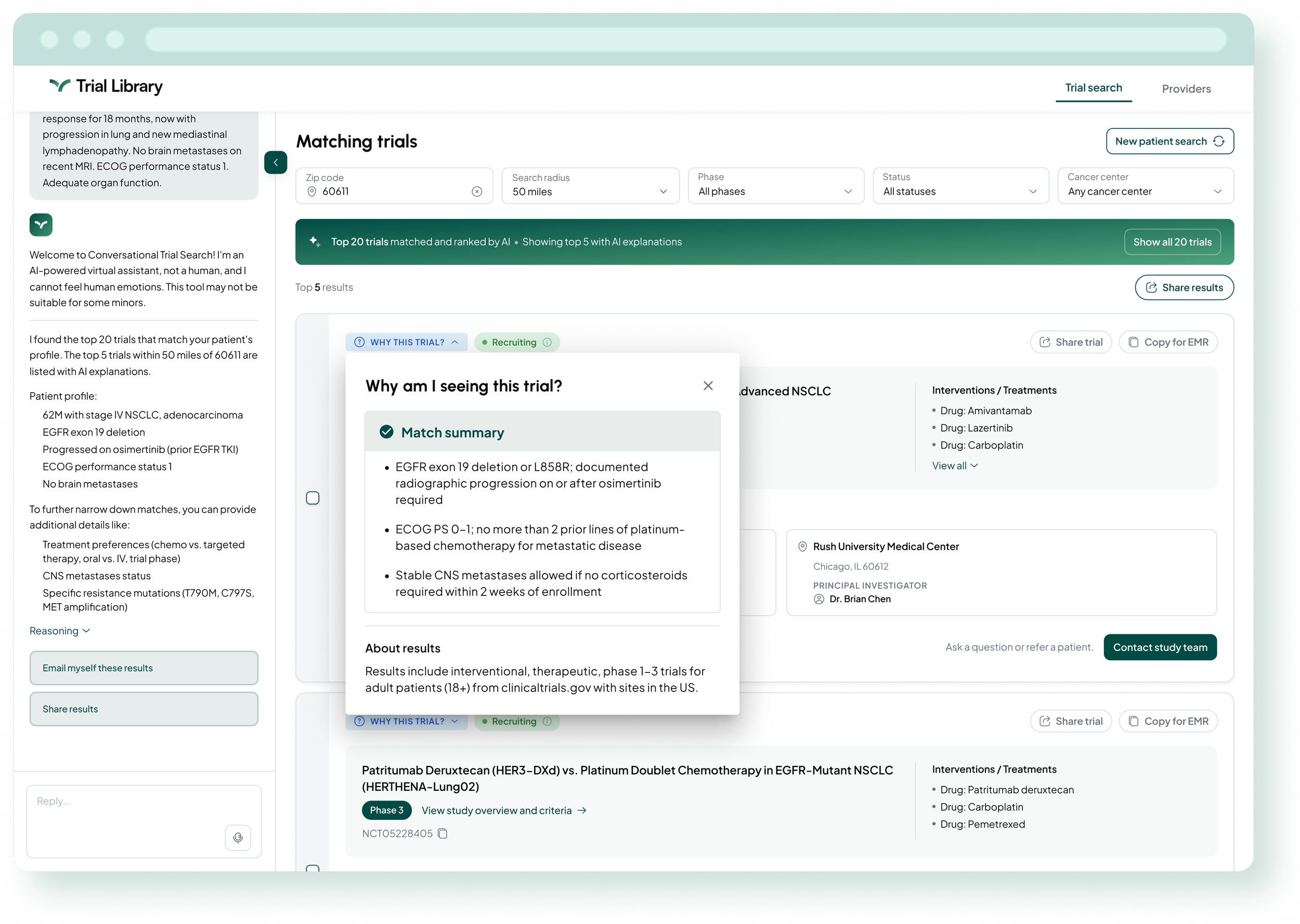This screenshot has height=924, width=1300.
Task: Click Drug: Pemetrexed in interventions
Action: [x=982, y=824]
